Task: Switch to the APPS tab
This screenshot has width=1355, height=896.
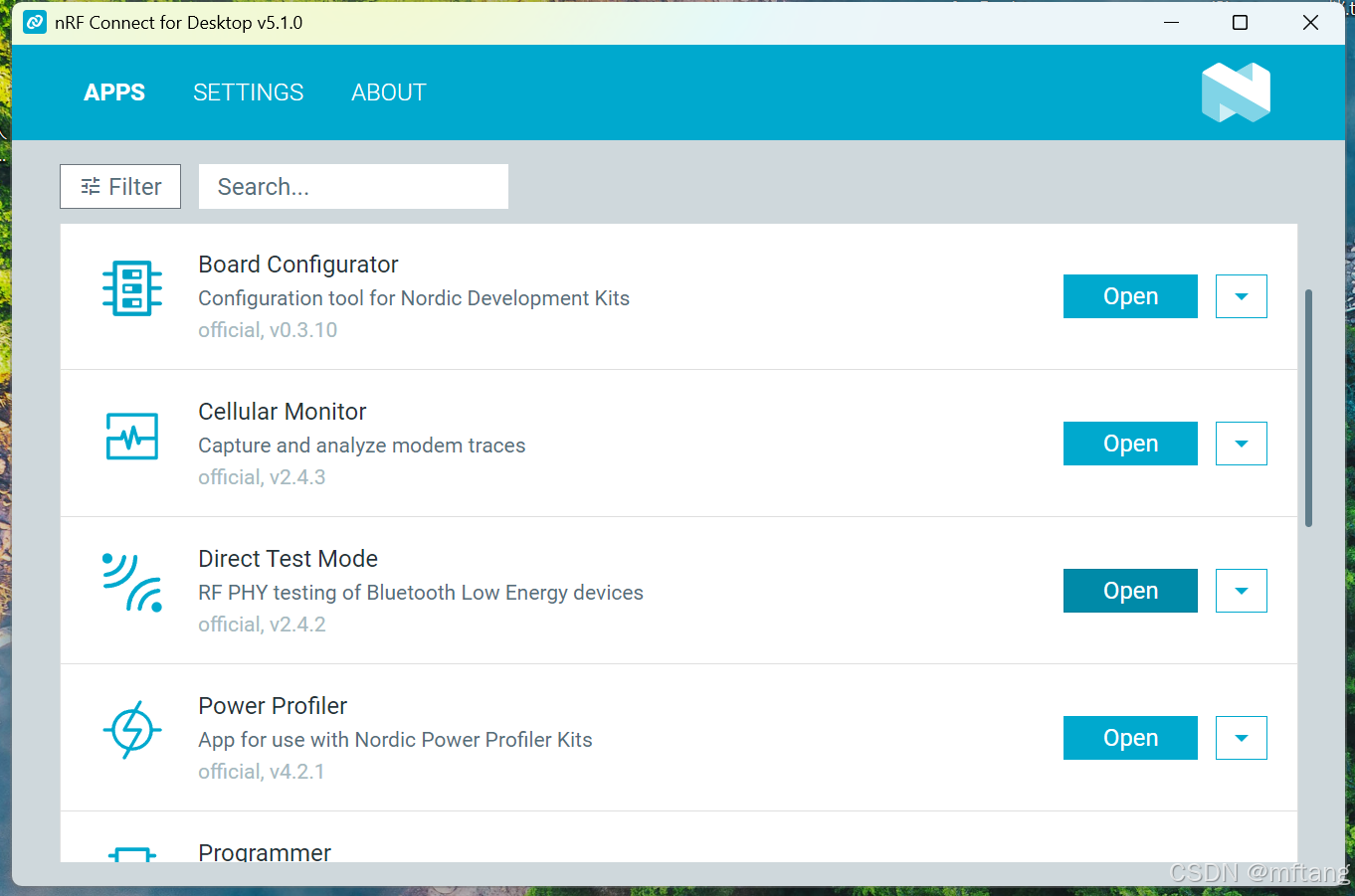Action: [114, 92]
